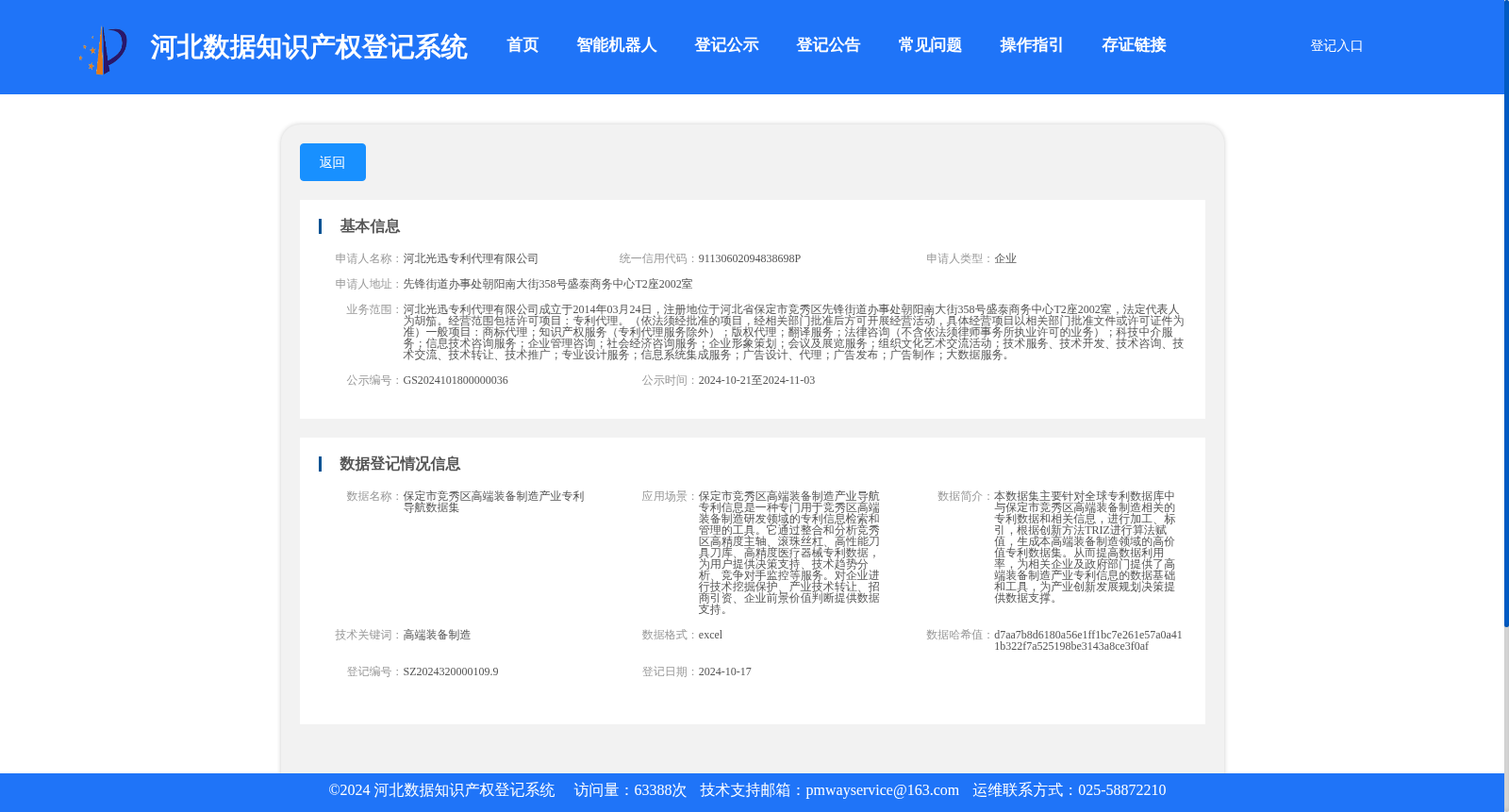Select the 基本信息 section heading
The height and width of the screenshot is (812, 1509).
(370, 226)
